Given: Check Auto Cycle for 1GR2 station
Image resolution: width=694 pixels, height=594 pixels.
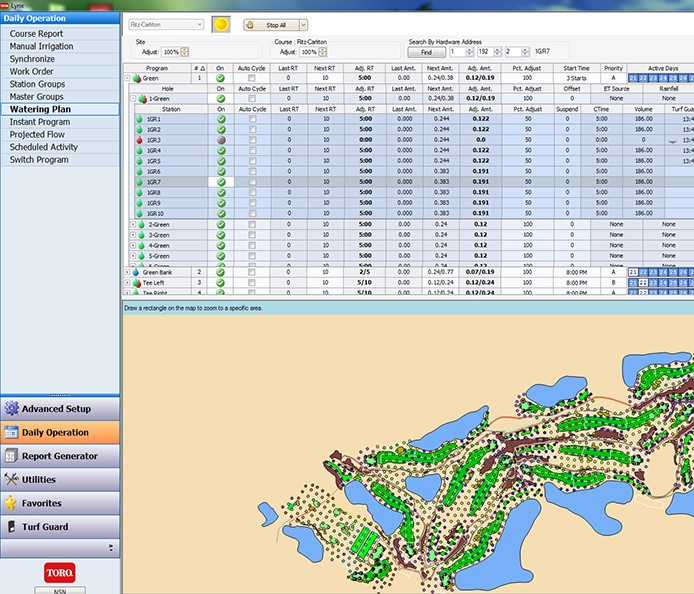Looking at the screenshot, I should coord(252,129).
